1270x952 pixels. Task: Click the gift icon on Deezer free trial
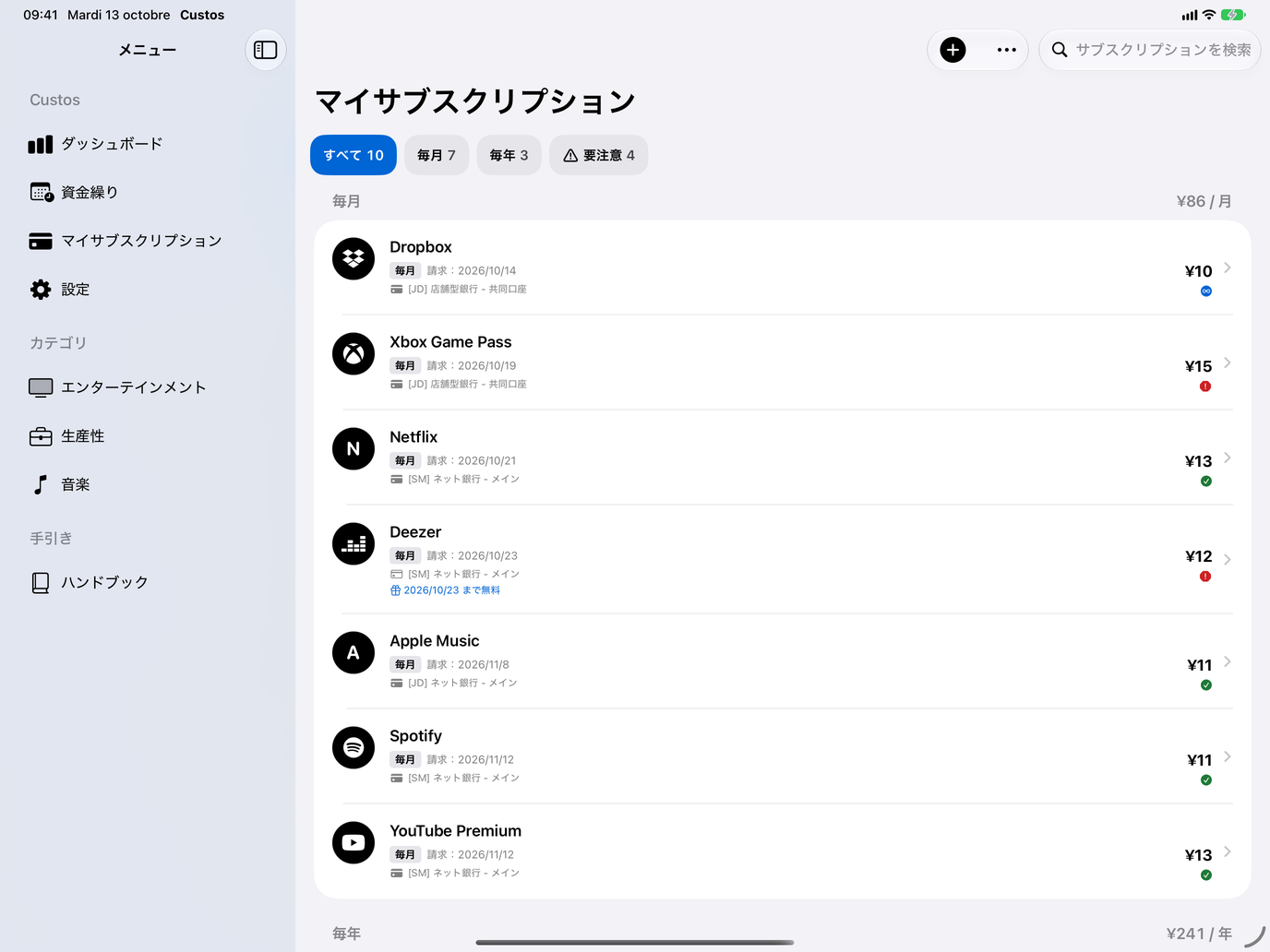(x=395, y=590)
